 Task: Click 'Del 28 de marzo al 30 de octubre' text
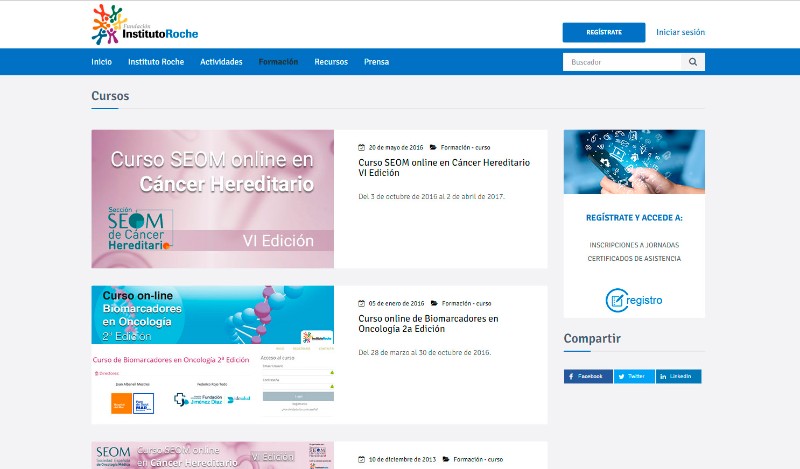(x=424, y=353)
